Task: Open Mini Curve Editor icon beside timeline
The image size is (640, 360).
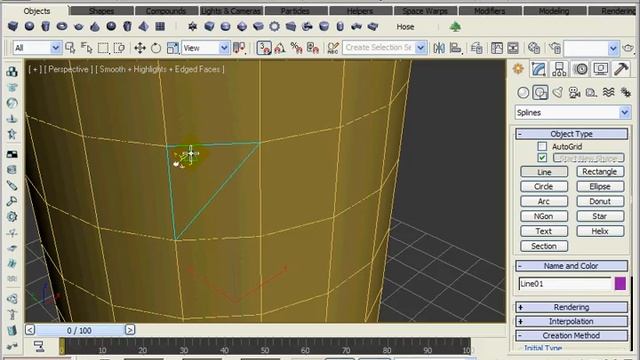Action: [39, 346]
